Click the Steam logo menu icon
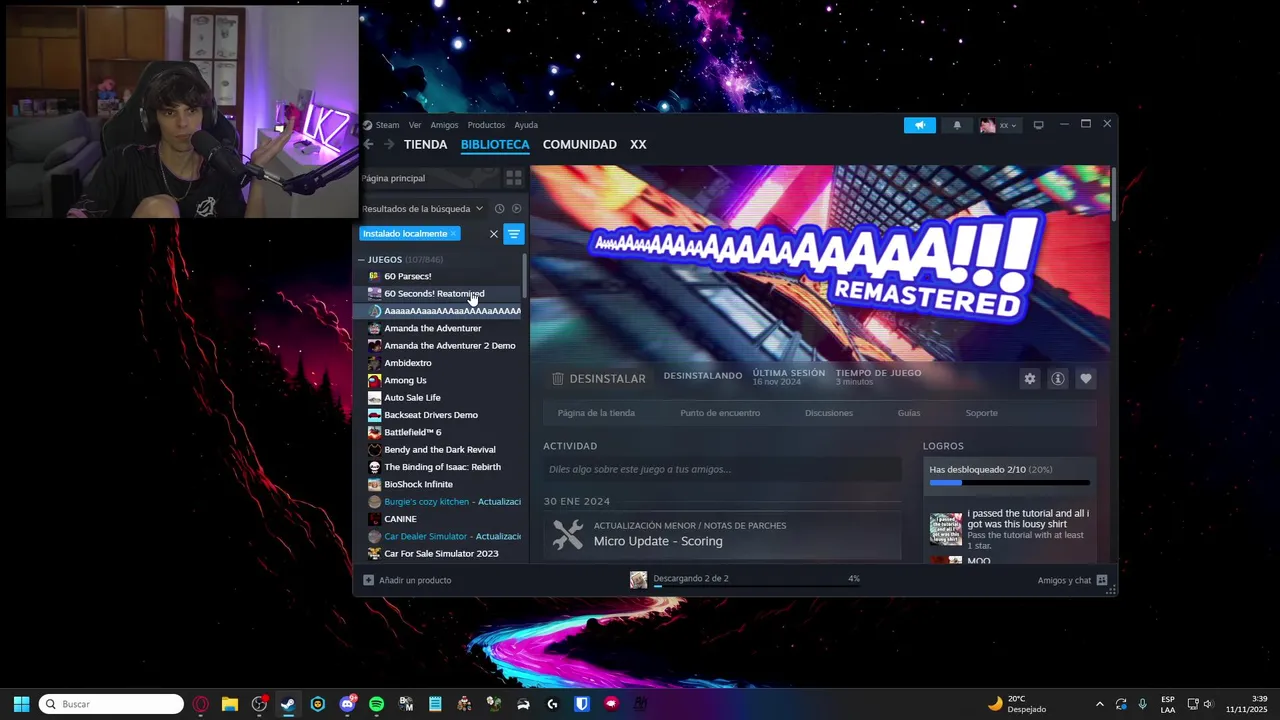The height and width of the screenshot is (720, 1280). 367,125
